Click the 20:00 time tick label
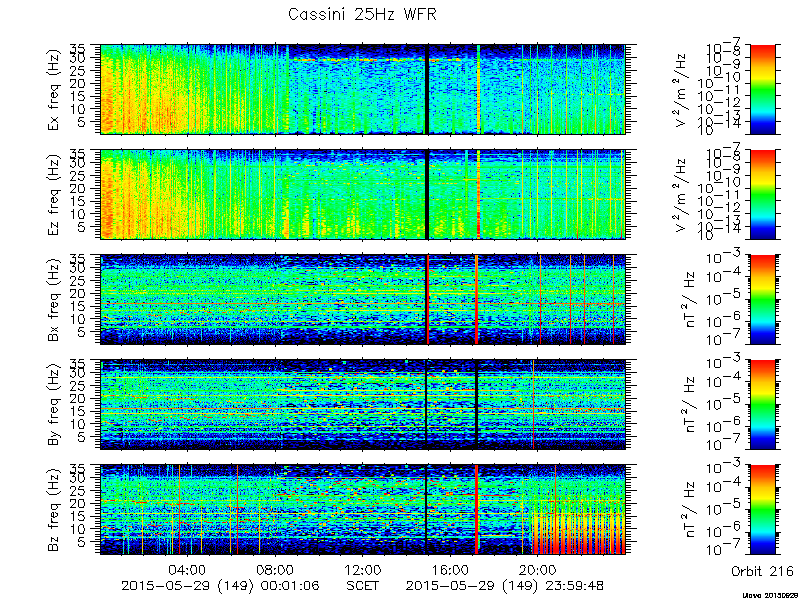The height and width of the screenshot is (600, 800). tap(538, 569)
